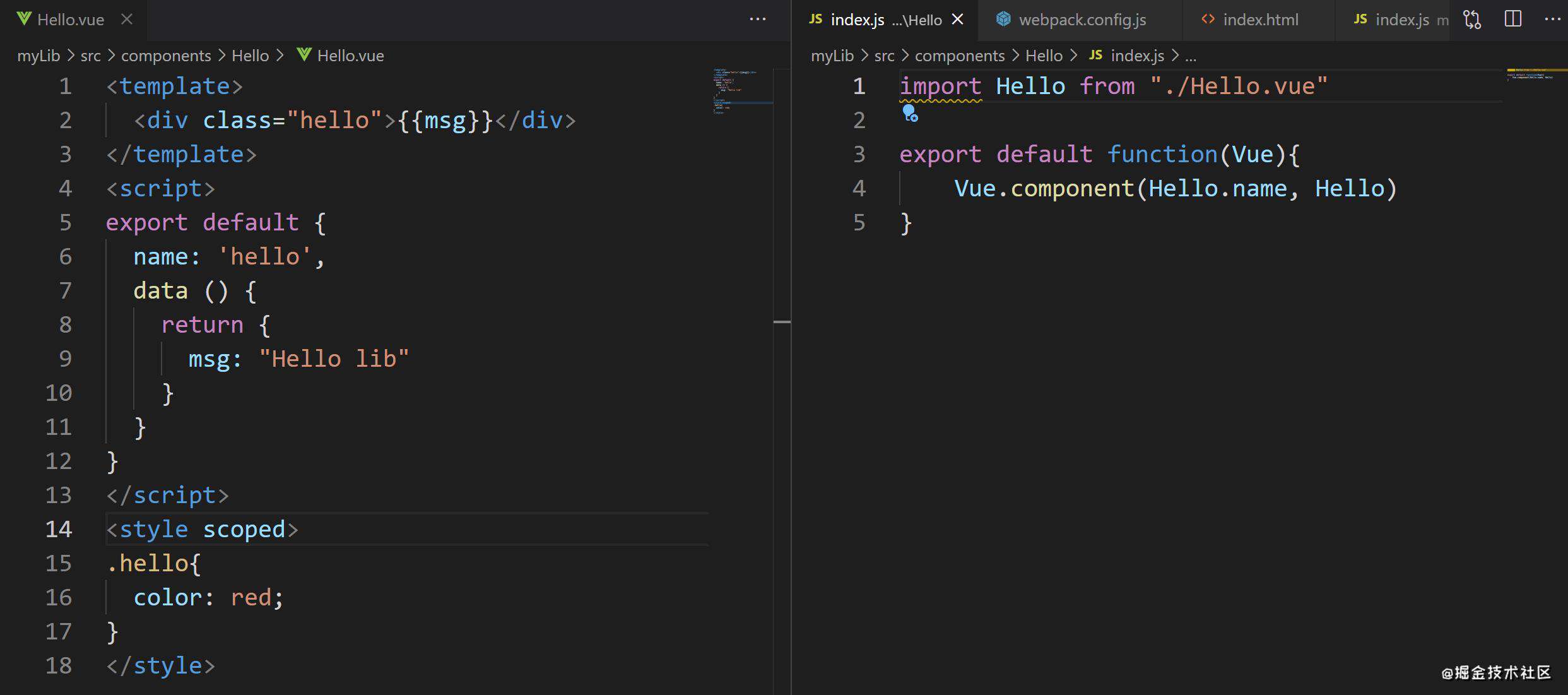Open More Actions in right editor group
This screenshot has width=1568, height=695.
click(x=1552, y=20)
